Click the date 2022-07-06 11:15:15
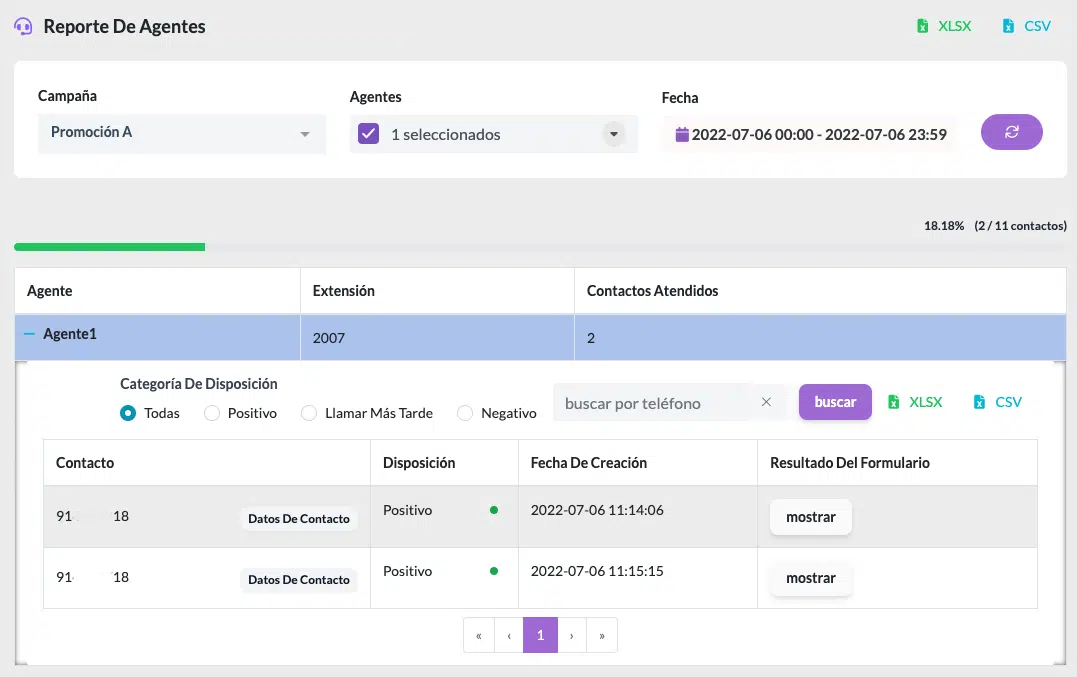Screen dimensions: 1077x677 (x=597, y=571)
